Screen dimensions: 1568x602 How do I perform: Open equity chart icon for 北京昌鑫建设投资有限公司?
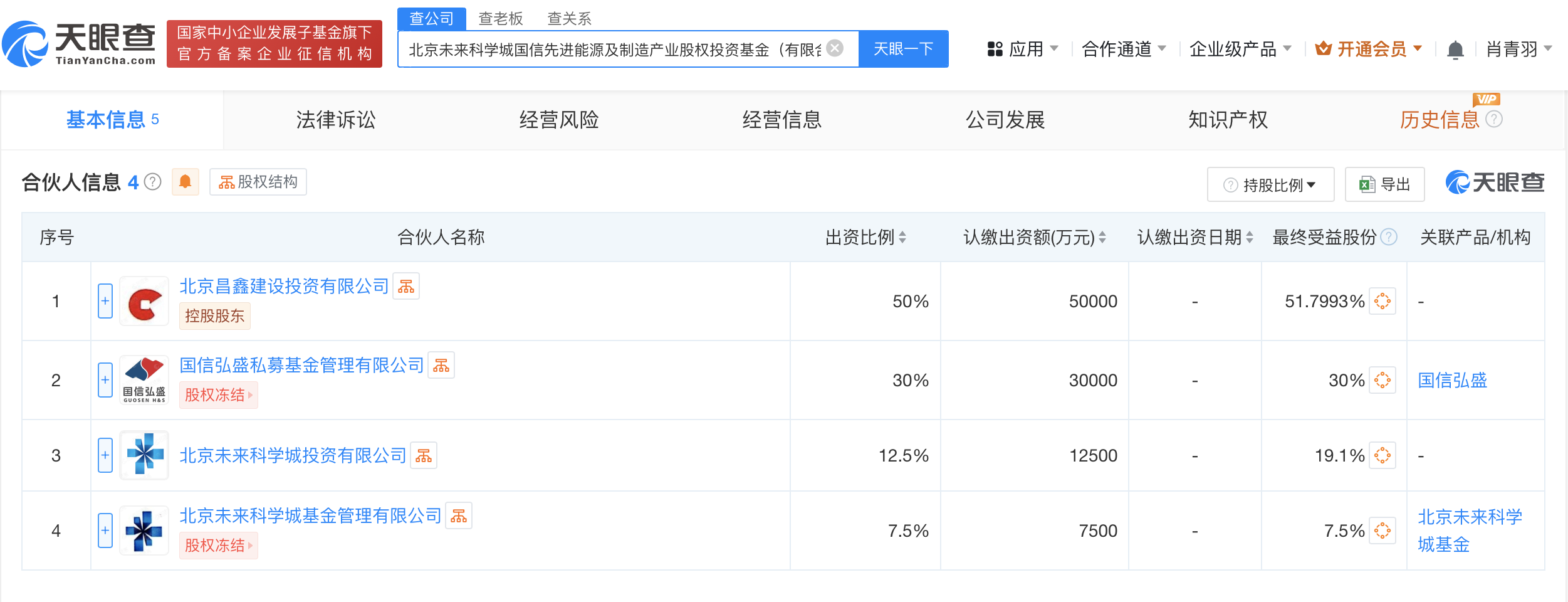(406, 287)
